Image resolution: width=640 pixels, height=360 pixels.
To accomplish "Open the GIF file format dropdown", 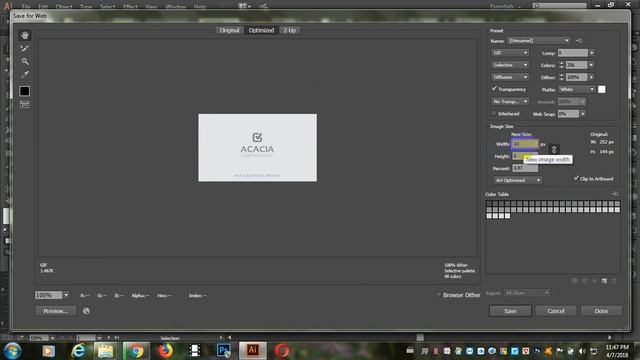I will 510,53.
